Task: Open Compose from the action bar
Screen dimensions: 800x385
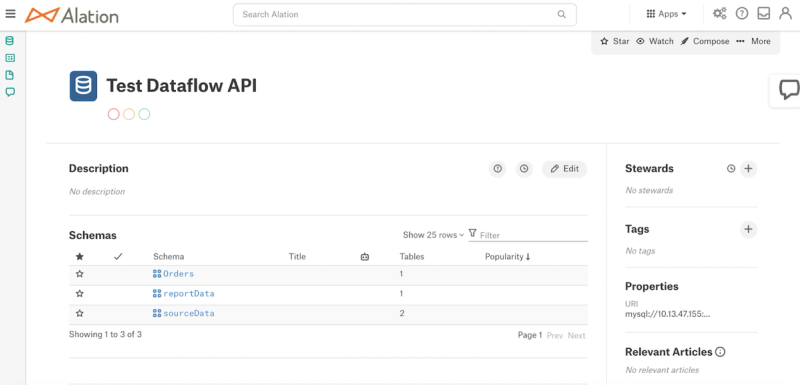Action: 705,41
